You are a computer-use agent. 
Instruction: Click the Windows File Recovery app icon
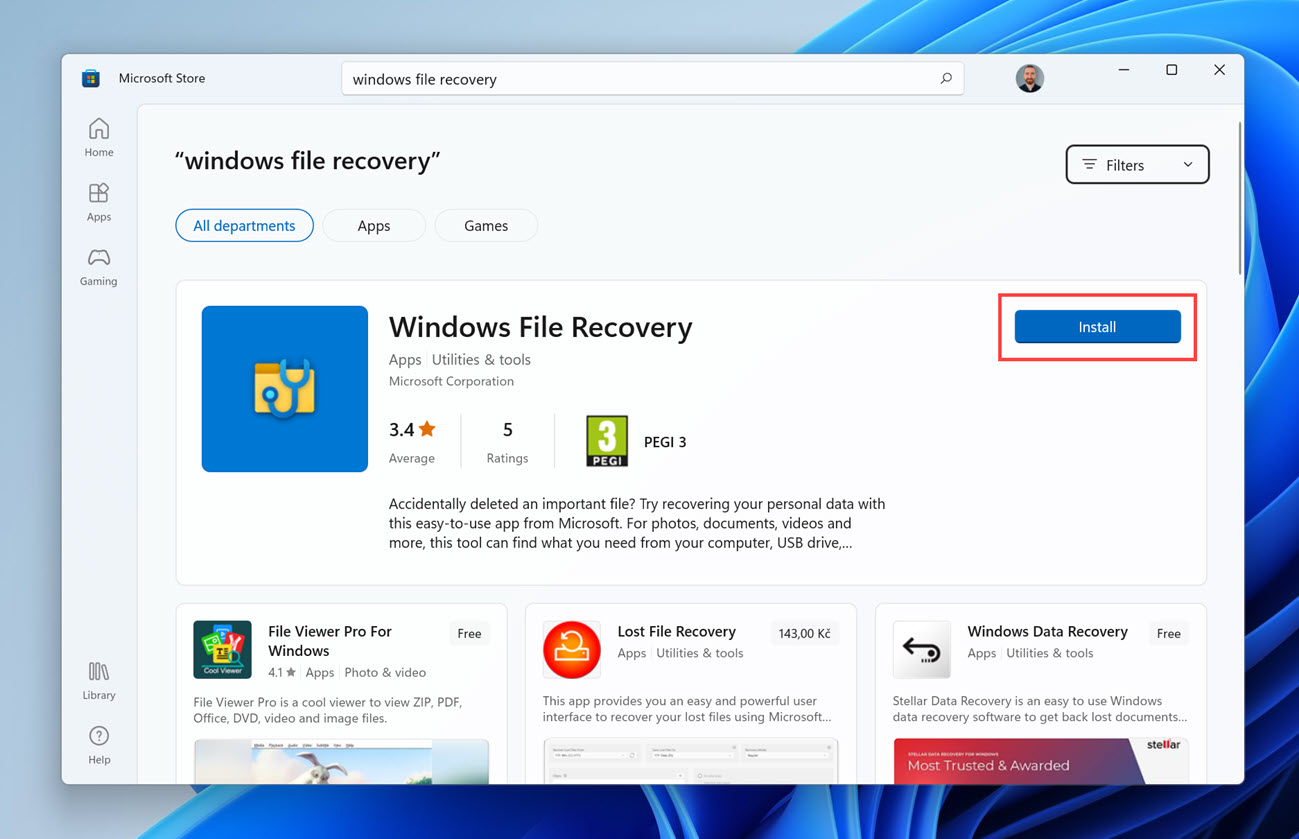click(285, 389)
